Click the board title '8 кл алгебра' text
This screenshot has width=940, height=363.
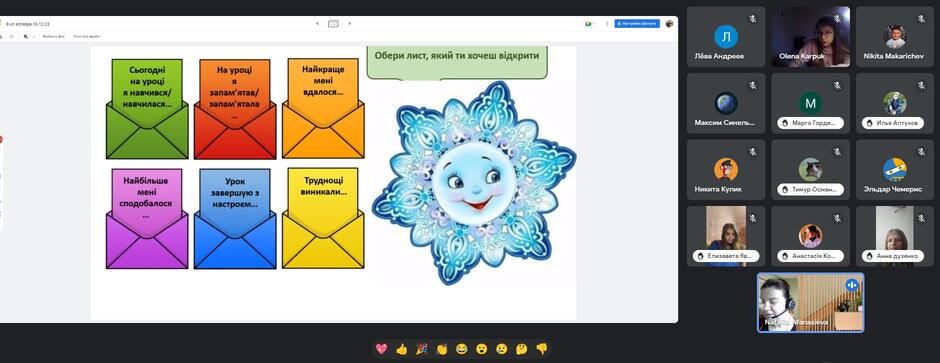pos(28,24)
